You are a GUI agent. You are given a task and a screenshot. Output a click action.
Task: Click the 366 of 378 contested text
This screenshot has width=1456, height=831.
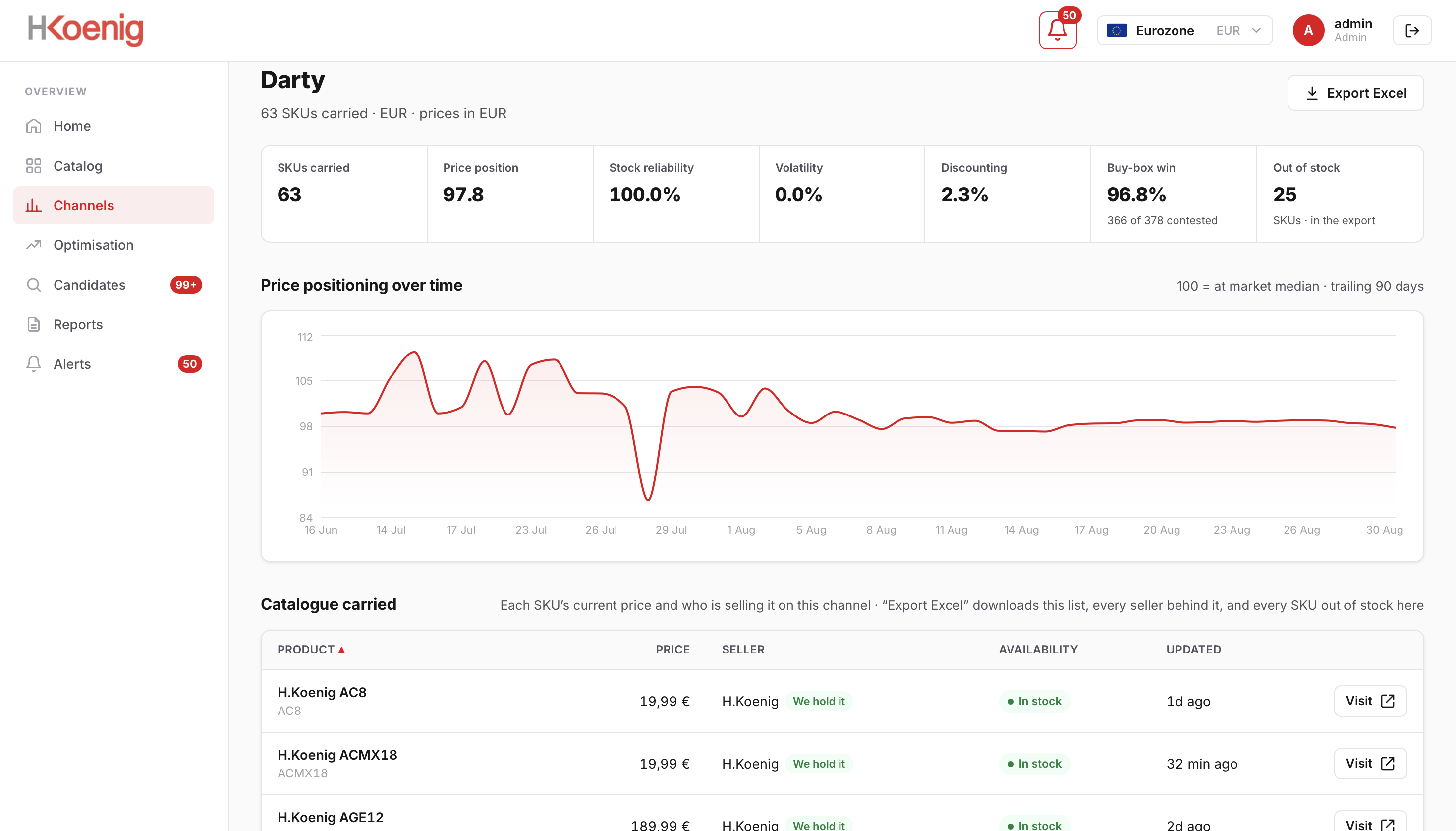tap(1162, 220)
